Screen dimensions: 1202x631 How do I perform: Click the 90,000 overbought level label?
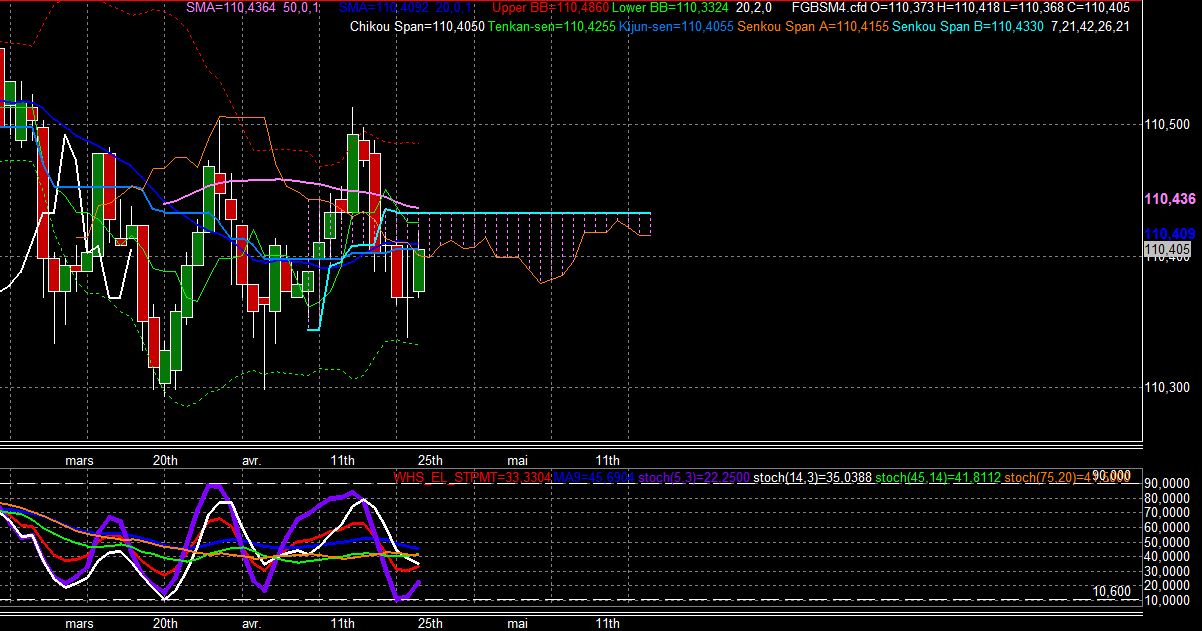pos(1111,476)
